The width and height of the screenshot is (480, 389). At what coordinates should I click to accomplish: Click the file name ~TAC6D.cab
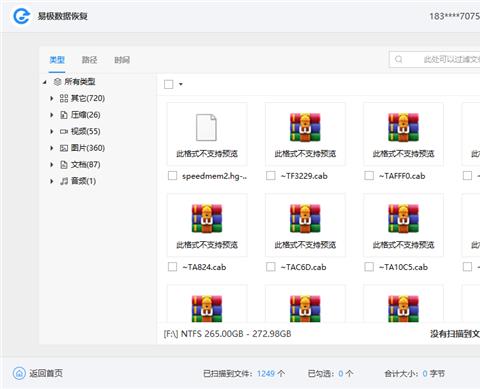(x=303, y=267)
